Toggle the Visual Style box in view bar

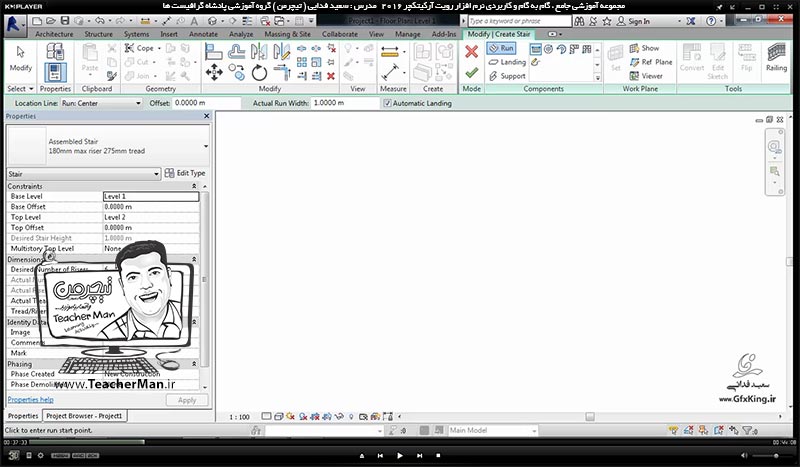[279, 416]
